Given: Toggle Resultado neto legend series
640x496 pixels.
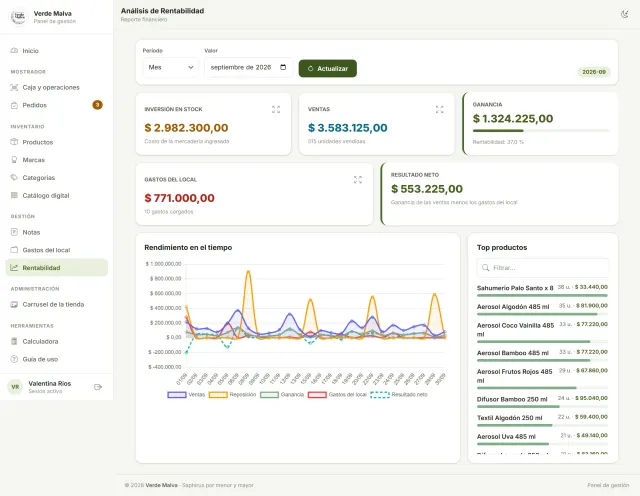Looking at the screenshot, I should click(x=399, y=395).
